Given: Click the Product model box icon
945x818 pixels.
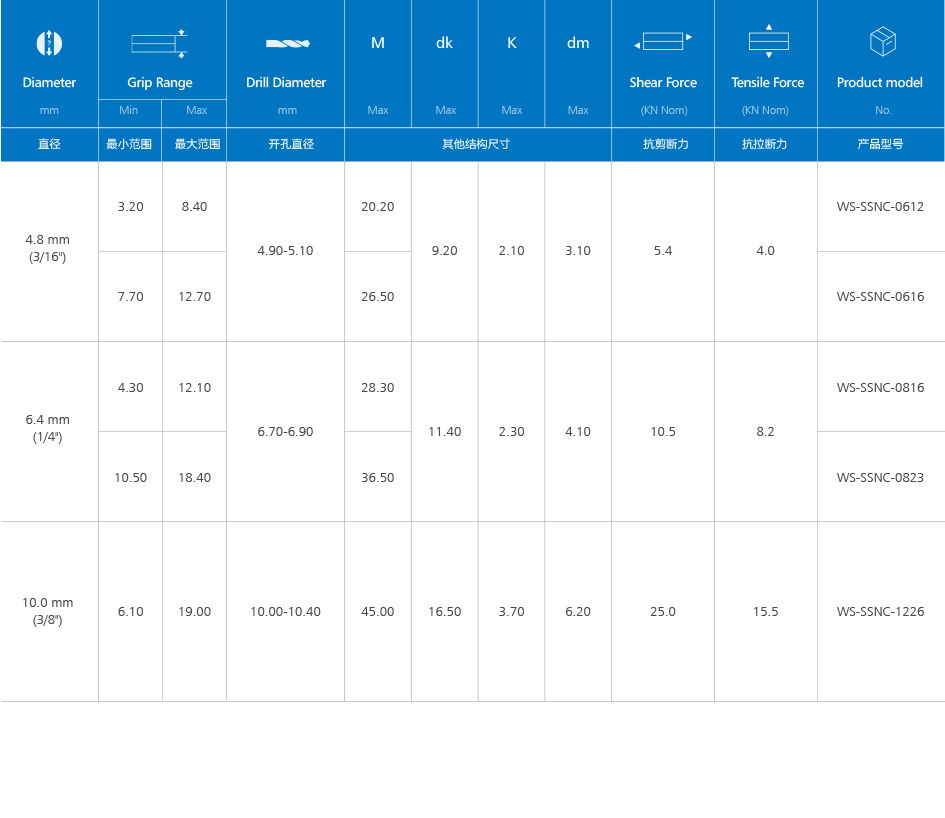Looking at the screenshot, I should pos(881,42).
